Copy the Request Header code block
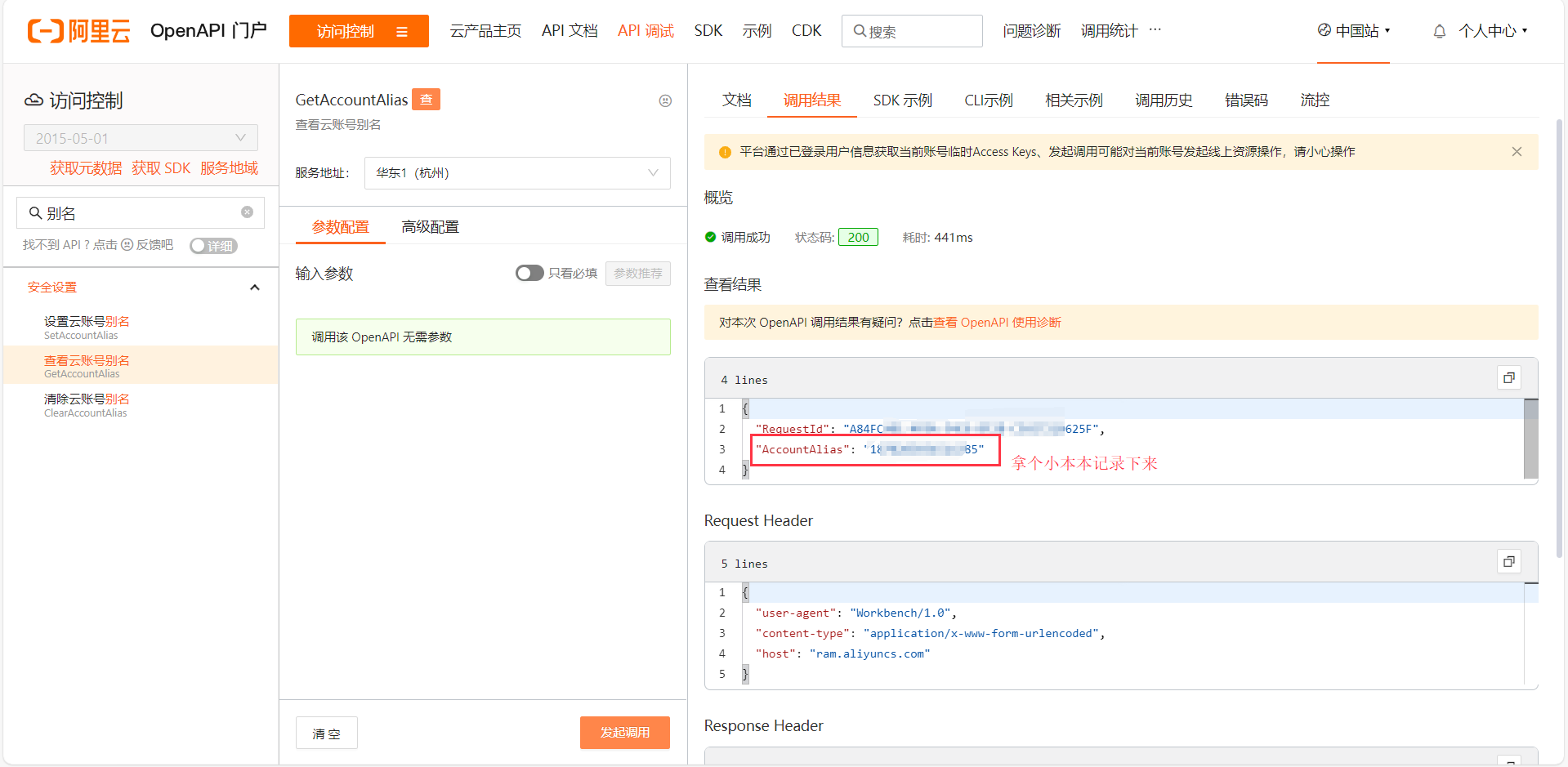The height and width of the screenshot is (767, 1568). point(1509,561)
